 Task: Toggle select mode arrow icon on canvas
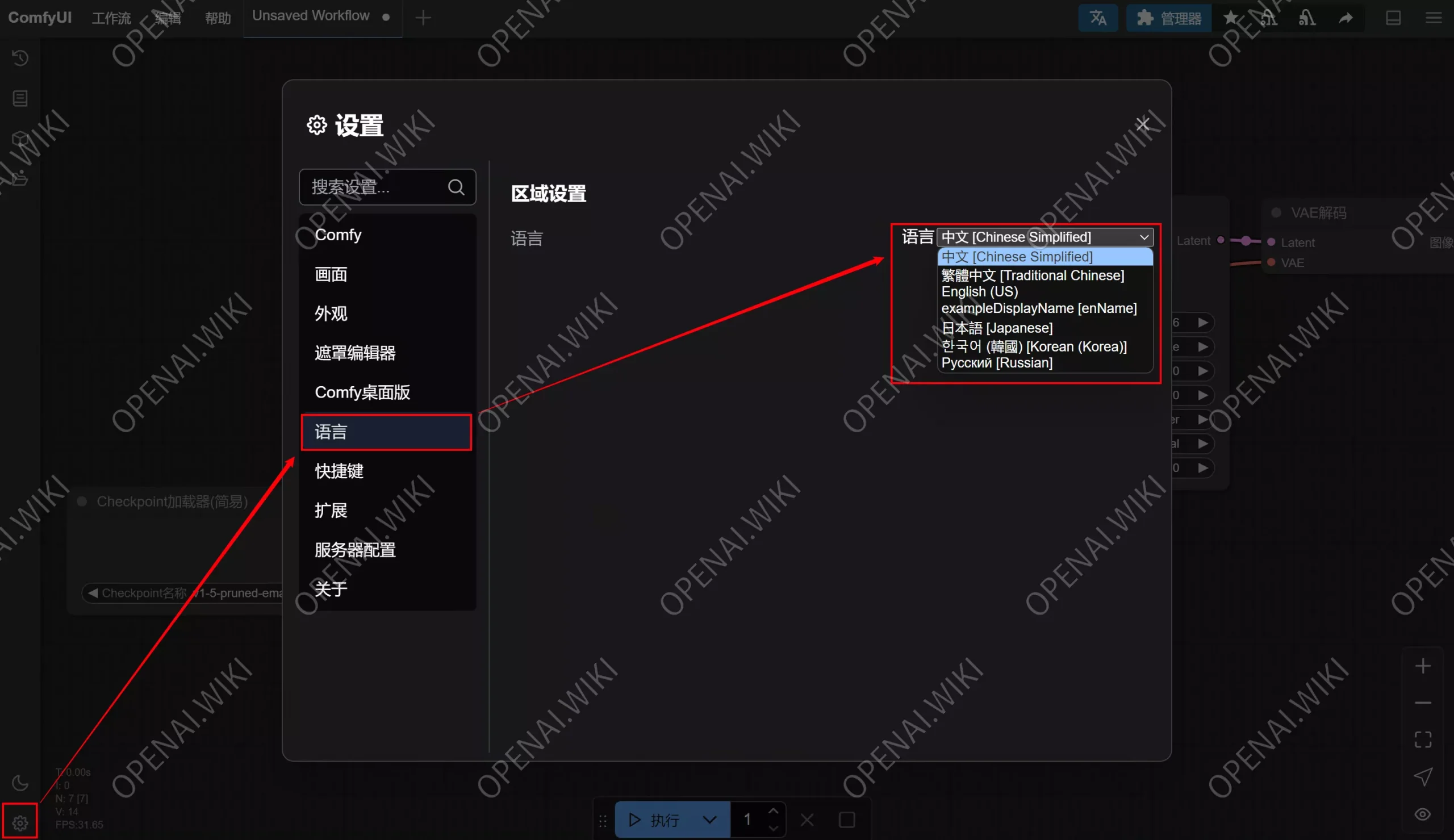(1423, 776)
